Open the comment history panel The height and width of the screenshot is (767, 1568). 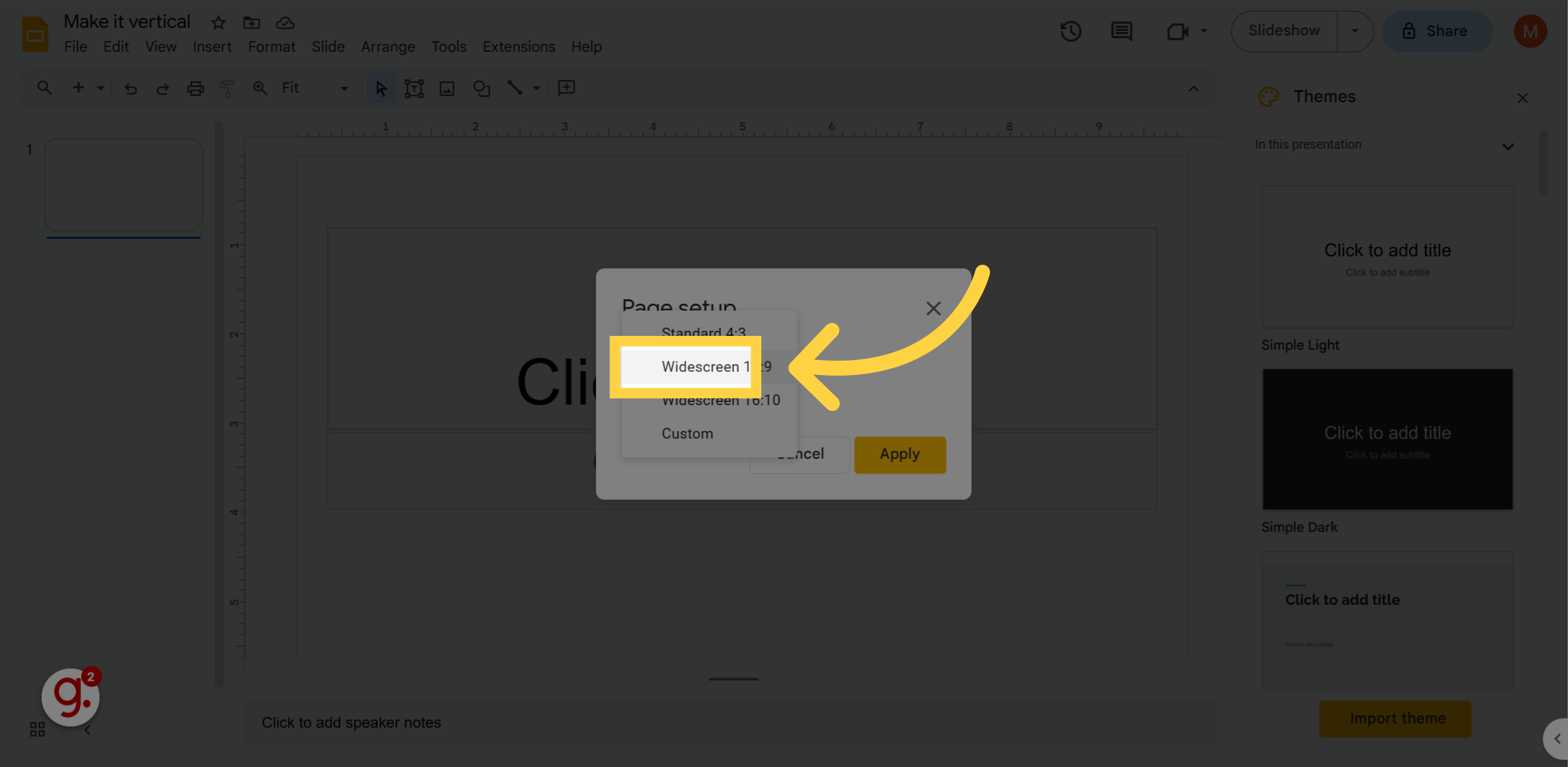[1121, 31]
